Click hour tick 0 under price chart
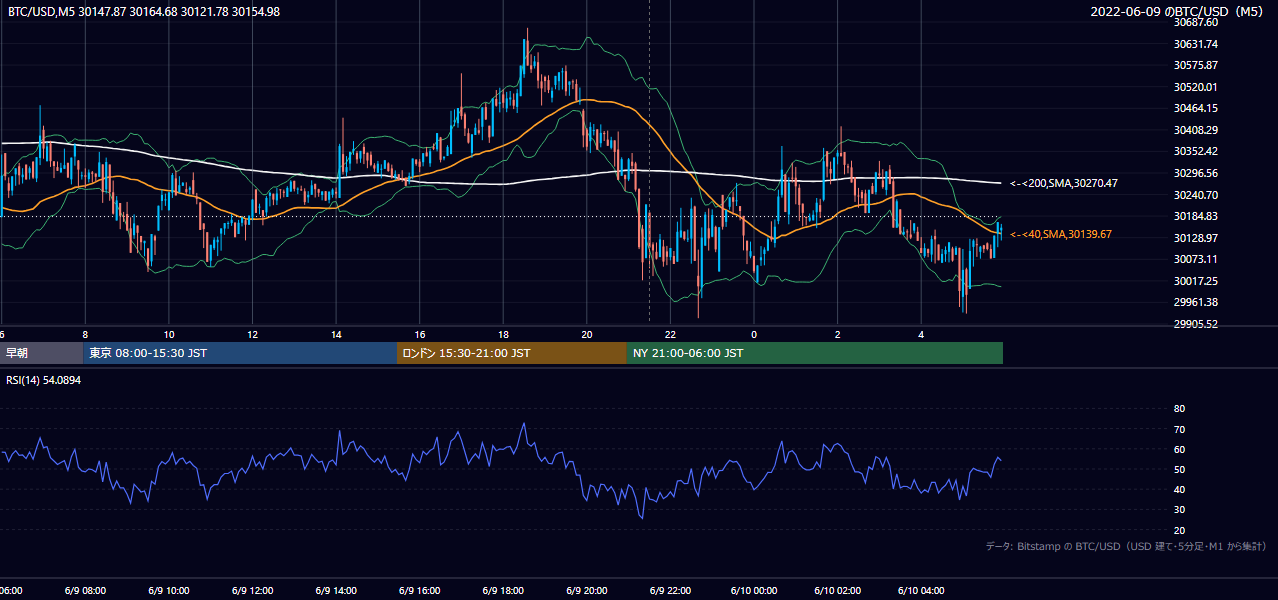 pyautogui.click(x=754, y=335)
